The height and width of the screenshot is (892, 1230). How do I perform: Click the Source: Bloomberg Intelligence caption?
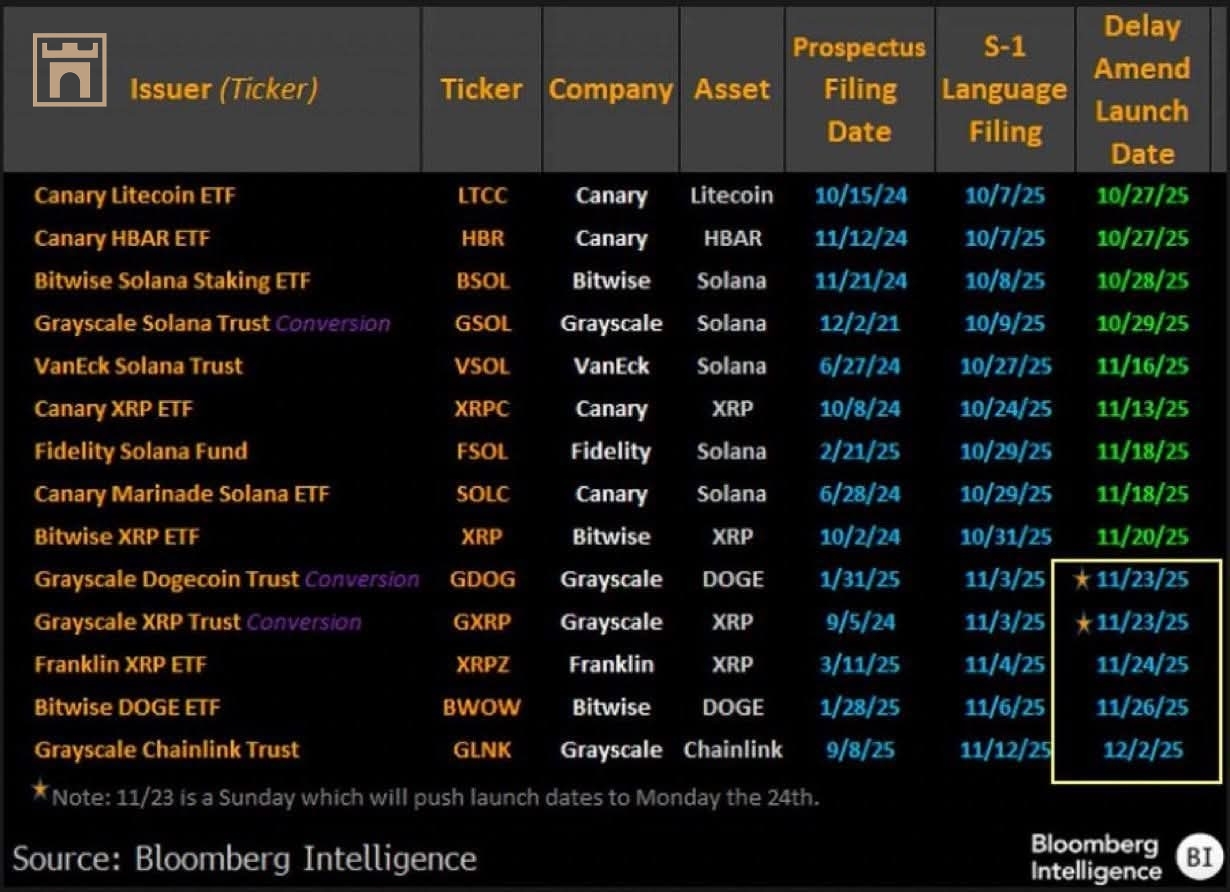click(x=244, y=857)
